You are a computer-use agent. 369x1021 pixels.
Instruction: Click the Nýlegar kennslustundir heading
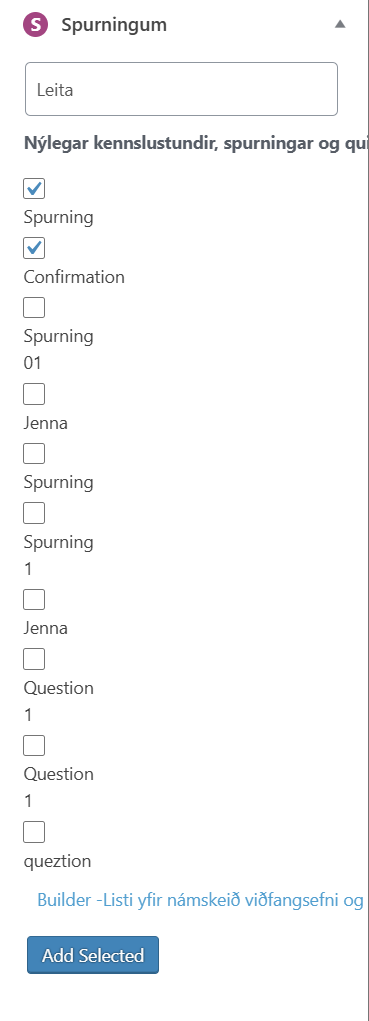coord(196,143)
